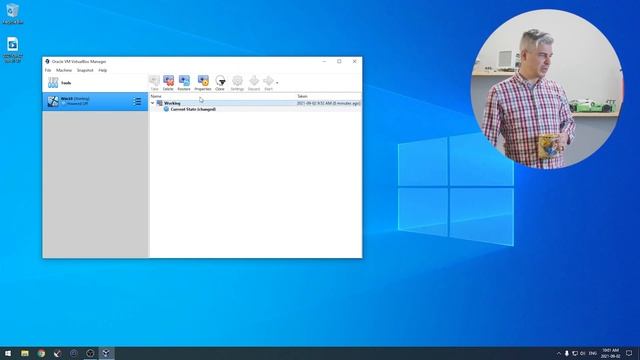Launch Chrome from the taskbar
This screenshot has width=640, height=360.
[41, 353]
